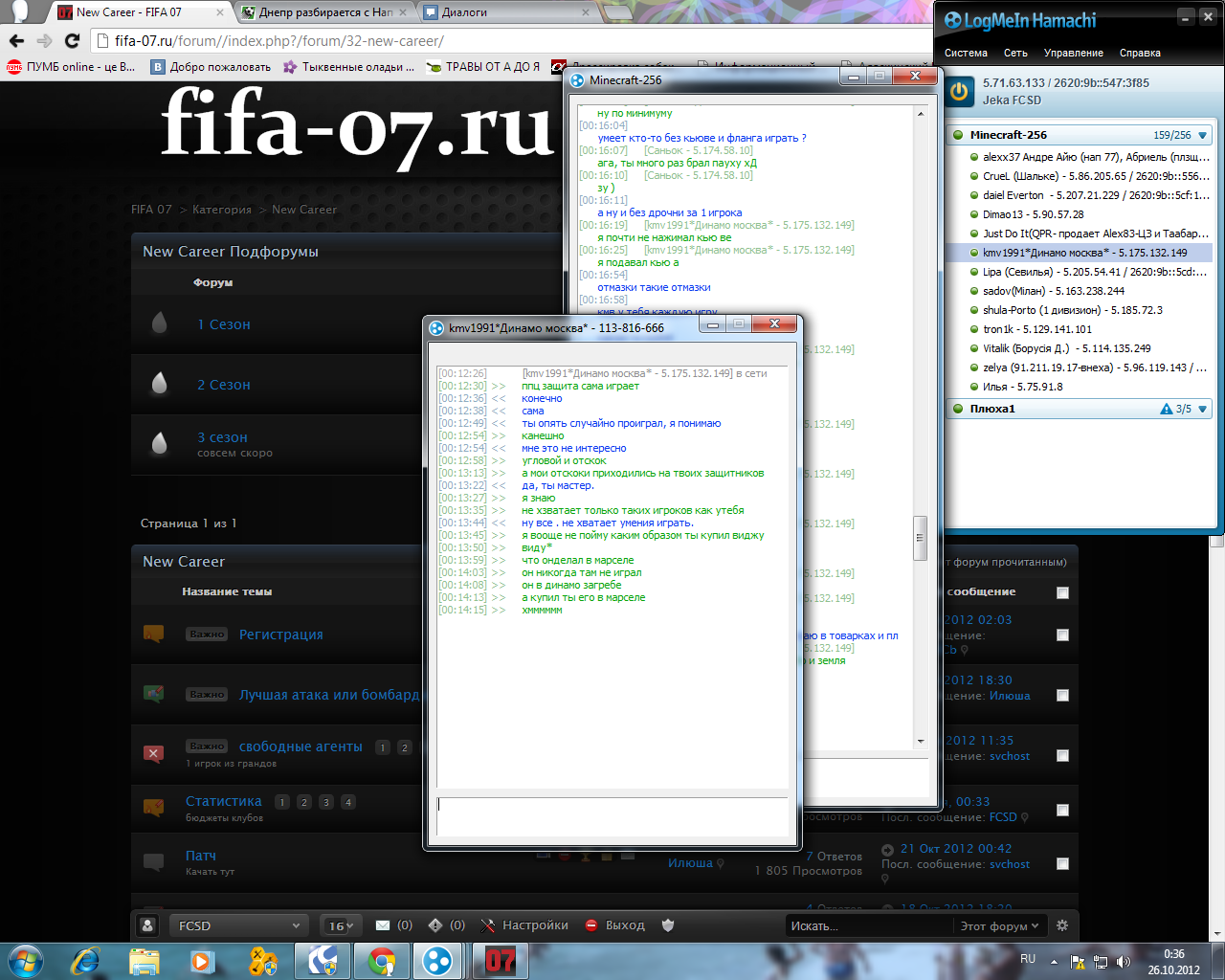Switch to Диалоги browser tab
The width and height of the screenshot is (1225, 980).
505,12
